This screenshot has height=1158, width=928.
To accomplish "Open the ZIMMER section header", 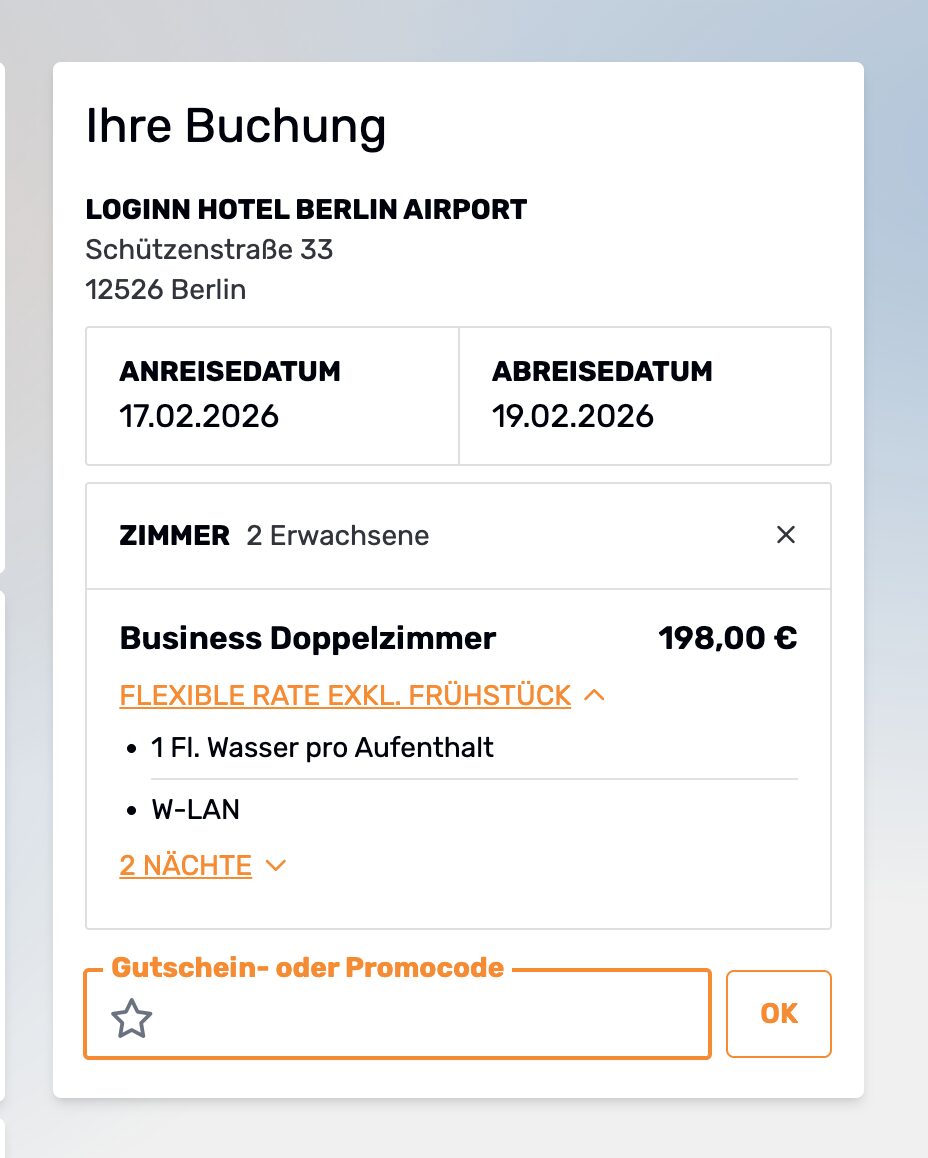I will pos(175,535).
